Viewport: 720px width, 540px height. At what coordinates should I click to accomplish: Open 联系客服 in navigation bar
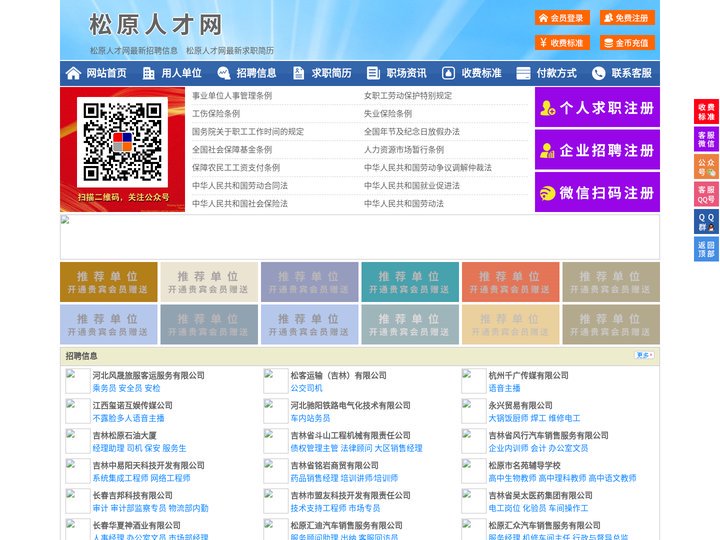coord(631,73)
